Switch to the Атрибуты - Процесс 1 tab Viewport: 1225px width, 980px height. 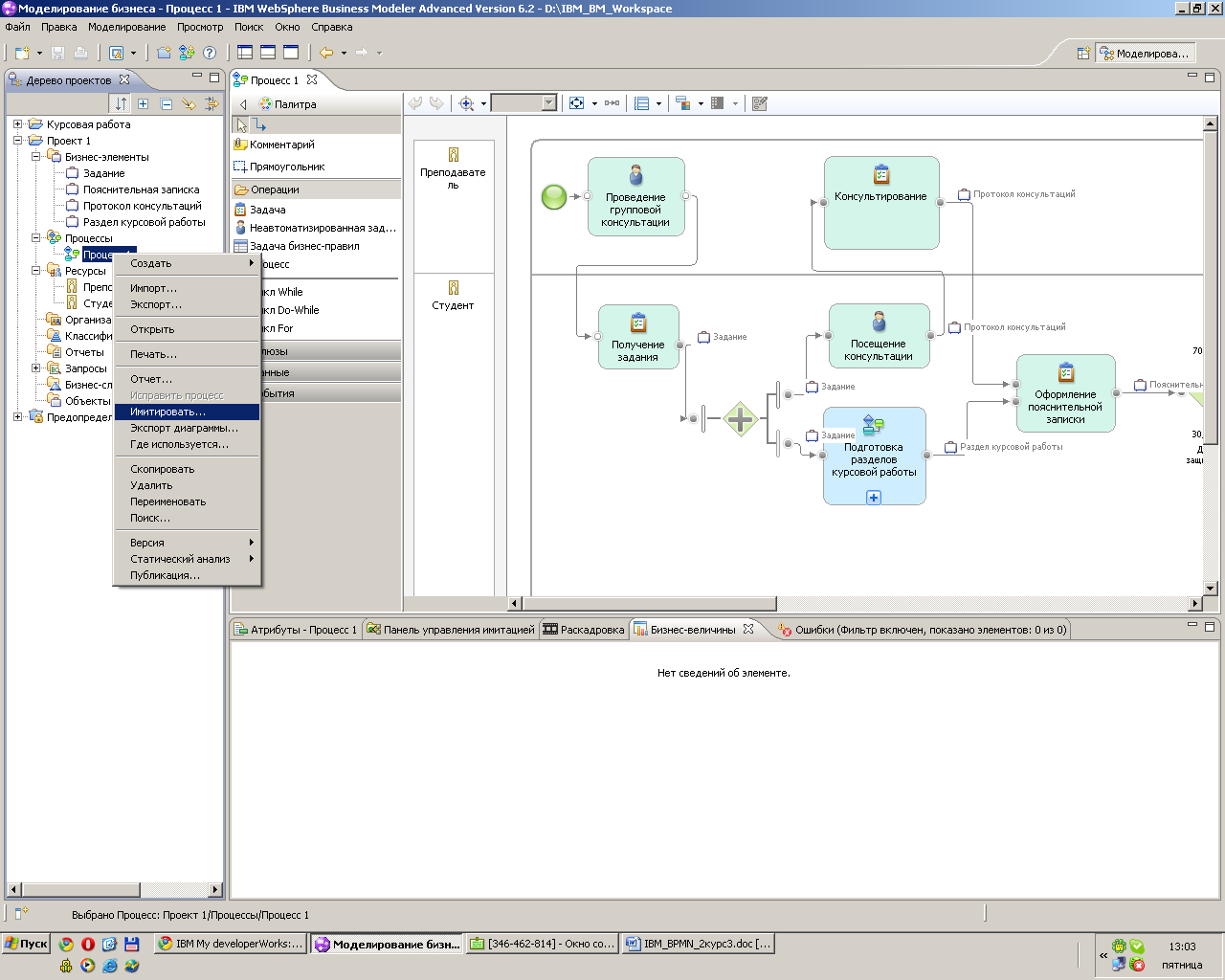pyautogui.click(x=296, y=630)
